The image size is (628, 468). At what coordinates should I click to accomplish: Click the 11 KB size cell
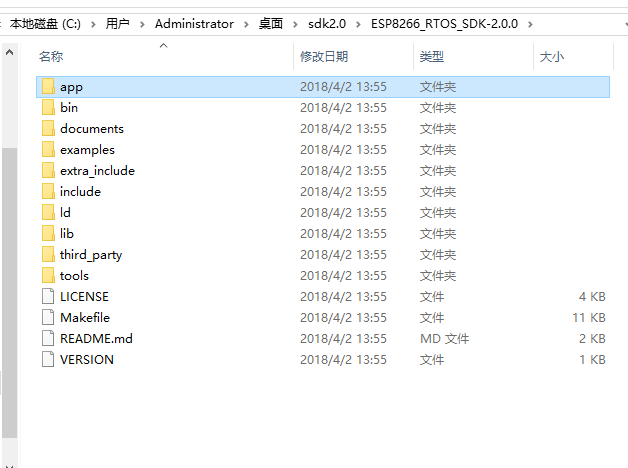pos(589,318)
